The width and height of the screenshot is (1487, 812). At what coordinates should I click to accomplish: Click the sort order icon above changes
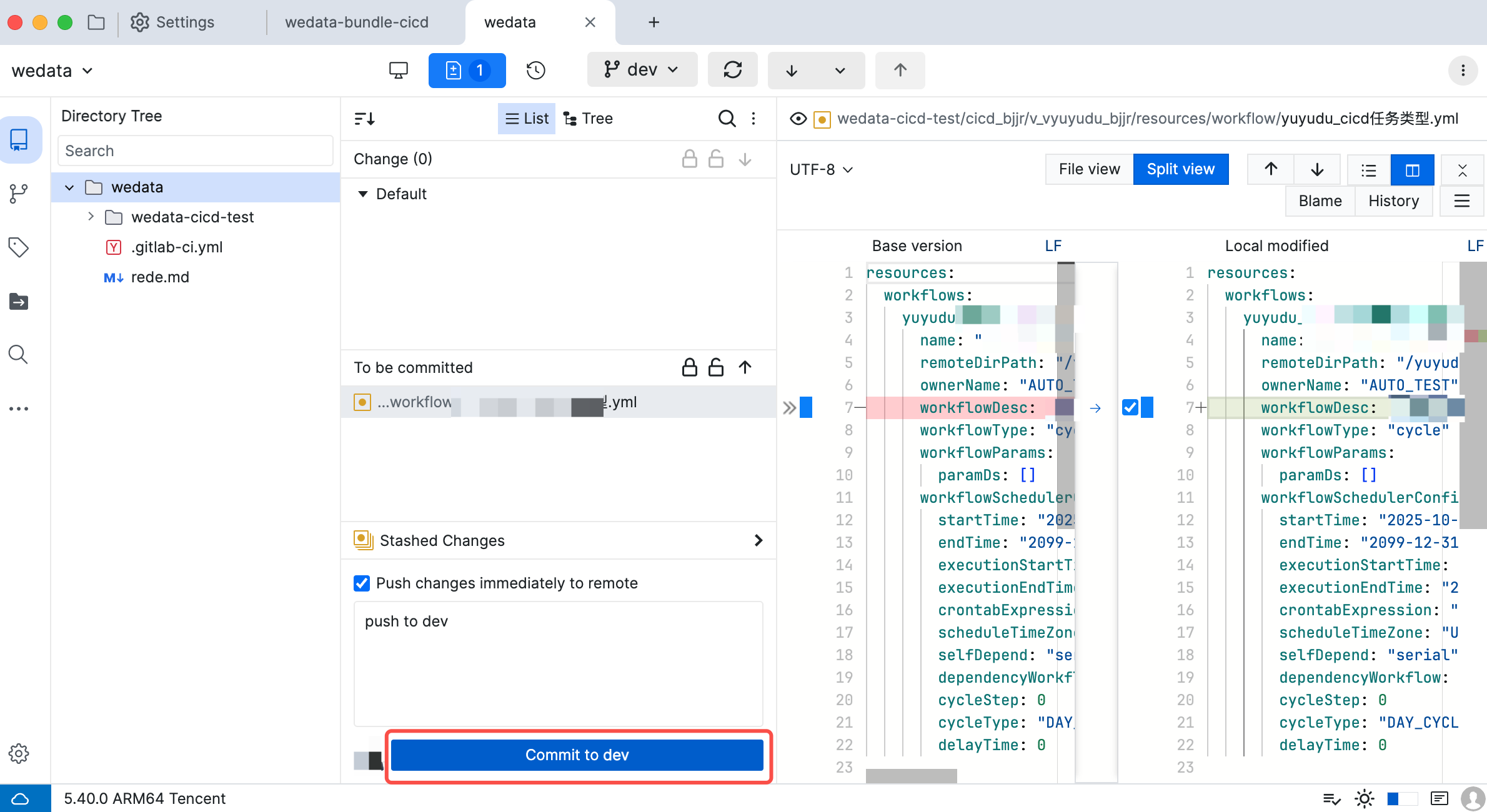[x=365, y=118]
